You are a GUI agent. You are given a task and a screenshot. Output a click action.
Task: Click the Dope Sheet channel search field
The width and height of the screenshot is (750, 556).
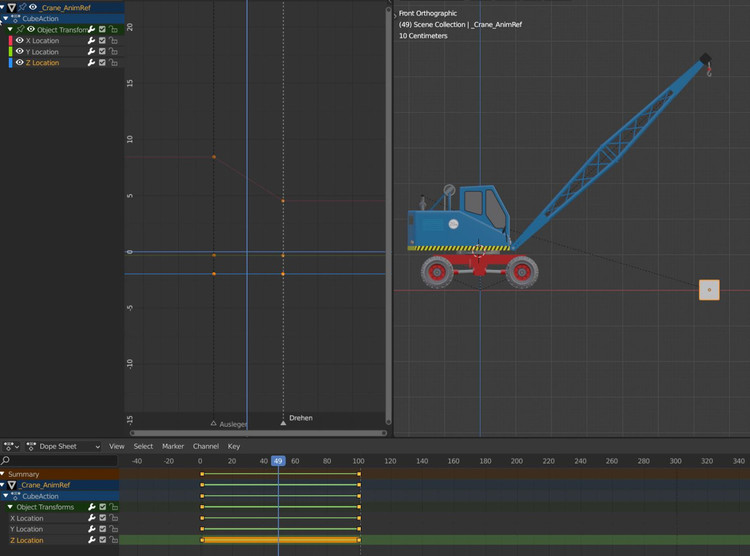point(59,460)
